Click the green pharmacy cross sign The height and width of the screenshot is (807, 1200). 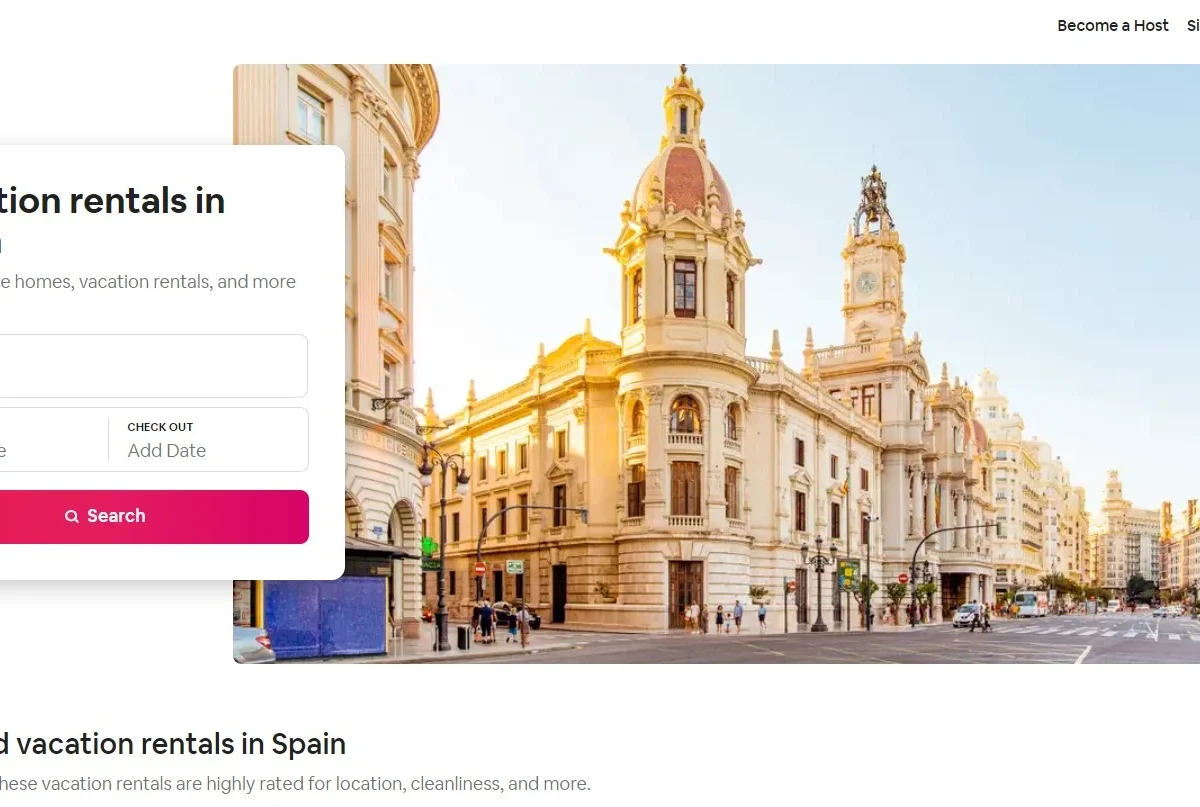pyautogui.click(x=430, y=547)
